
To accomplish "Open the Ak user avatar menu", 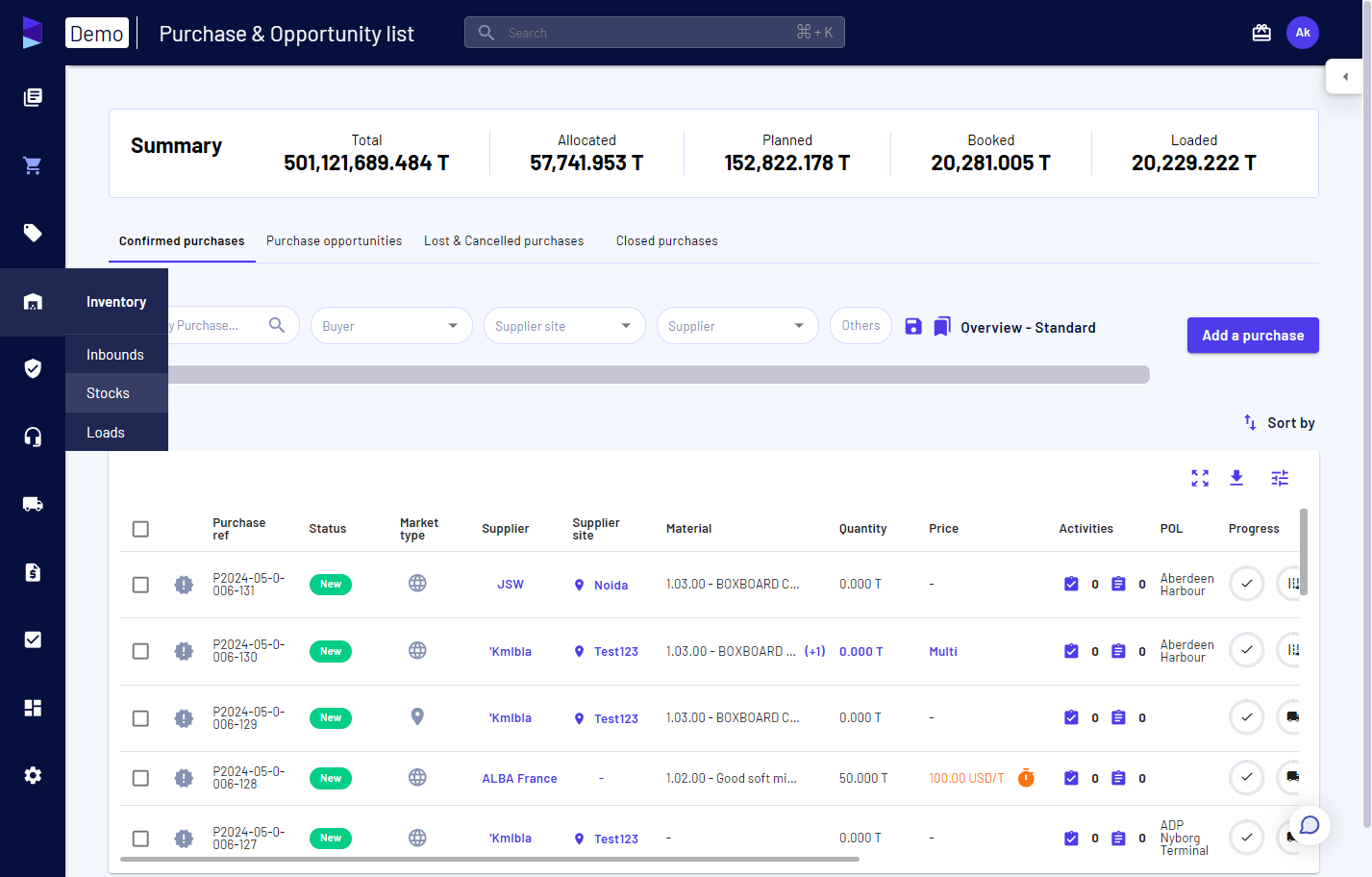I will point(1303,33).
